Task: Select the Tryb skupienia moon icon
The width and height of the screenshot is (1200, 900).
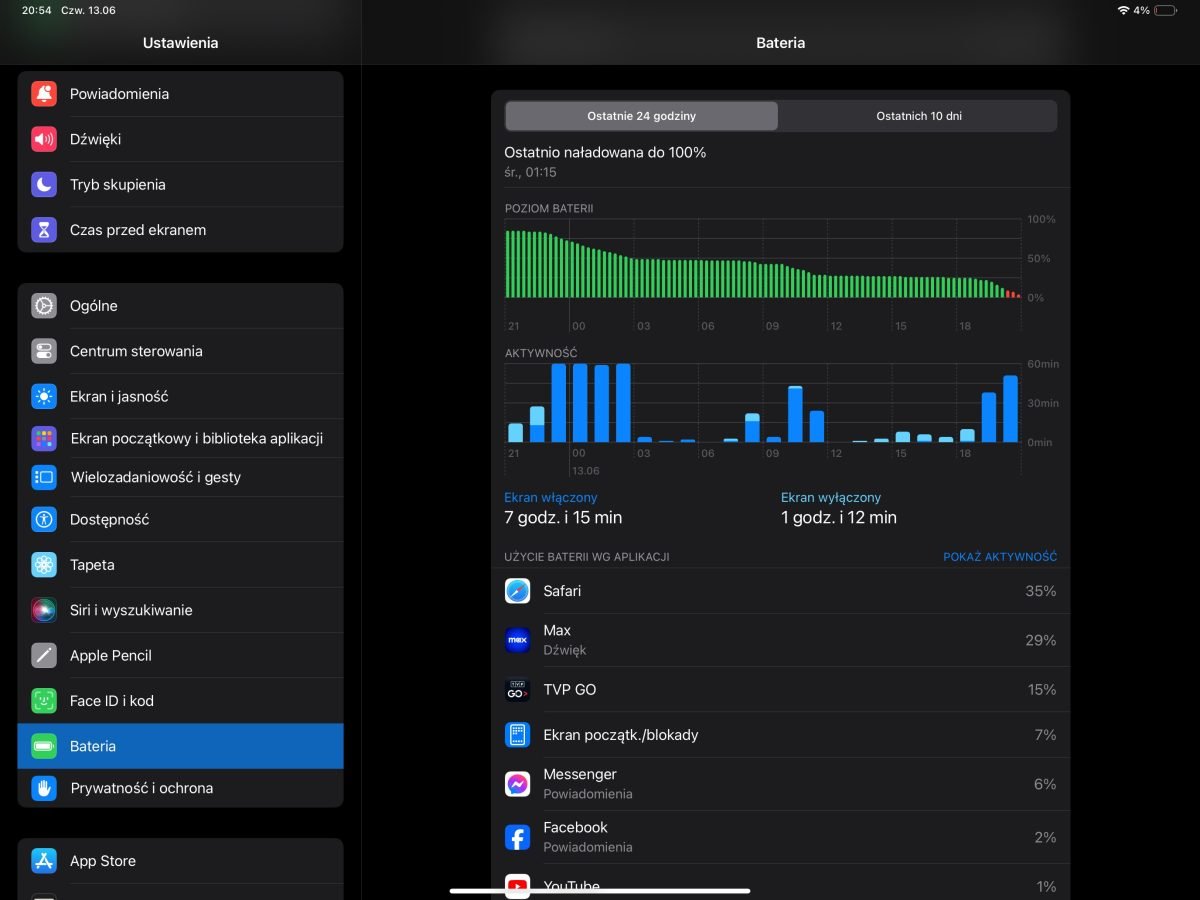Action: coord(44,184)
